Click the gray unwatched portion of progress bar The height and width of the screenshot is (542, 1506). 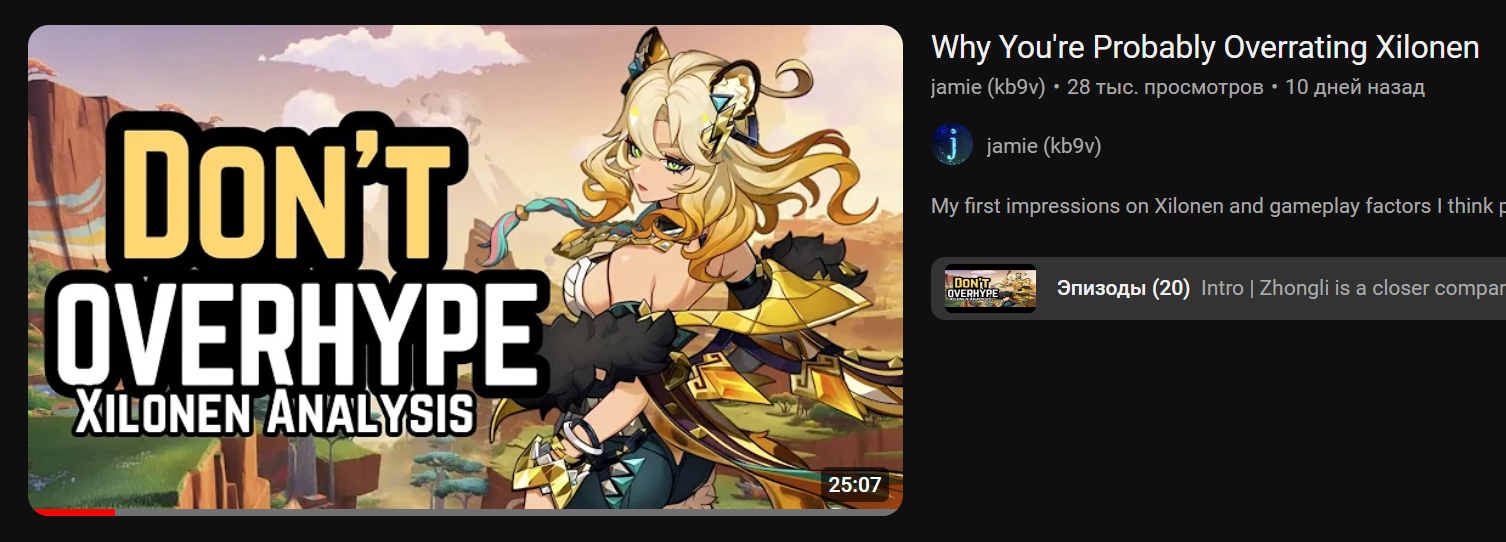pos(508,512)
